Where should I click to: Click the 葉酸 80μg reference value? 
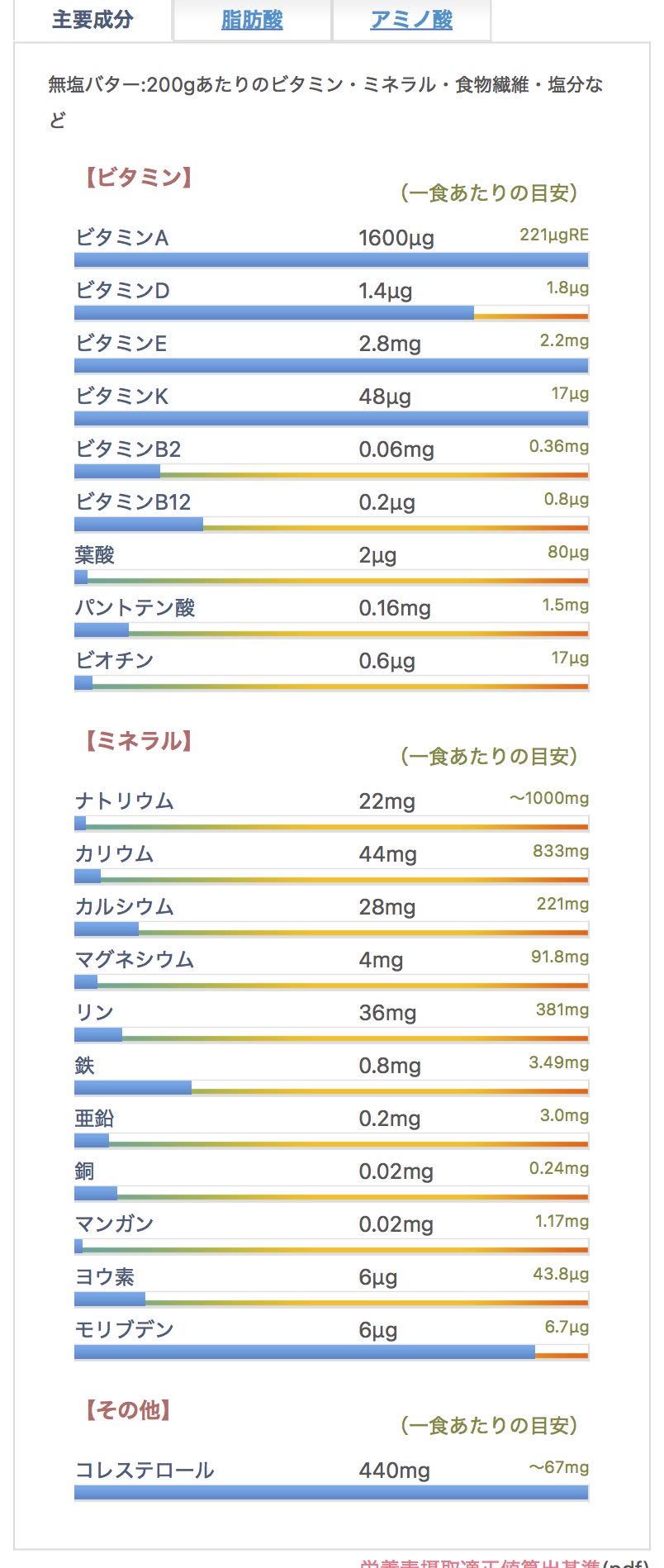point(568,552)
